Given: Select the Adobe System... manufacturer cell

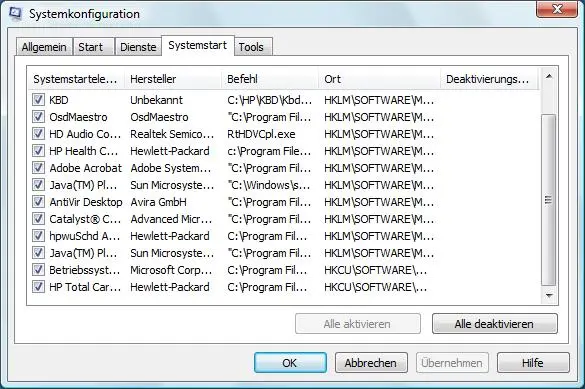Looking at the screenshot, I should pos(171,168).
